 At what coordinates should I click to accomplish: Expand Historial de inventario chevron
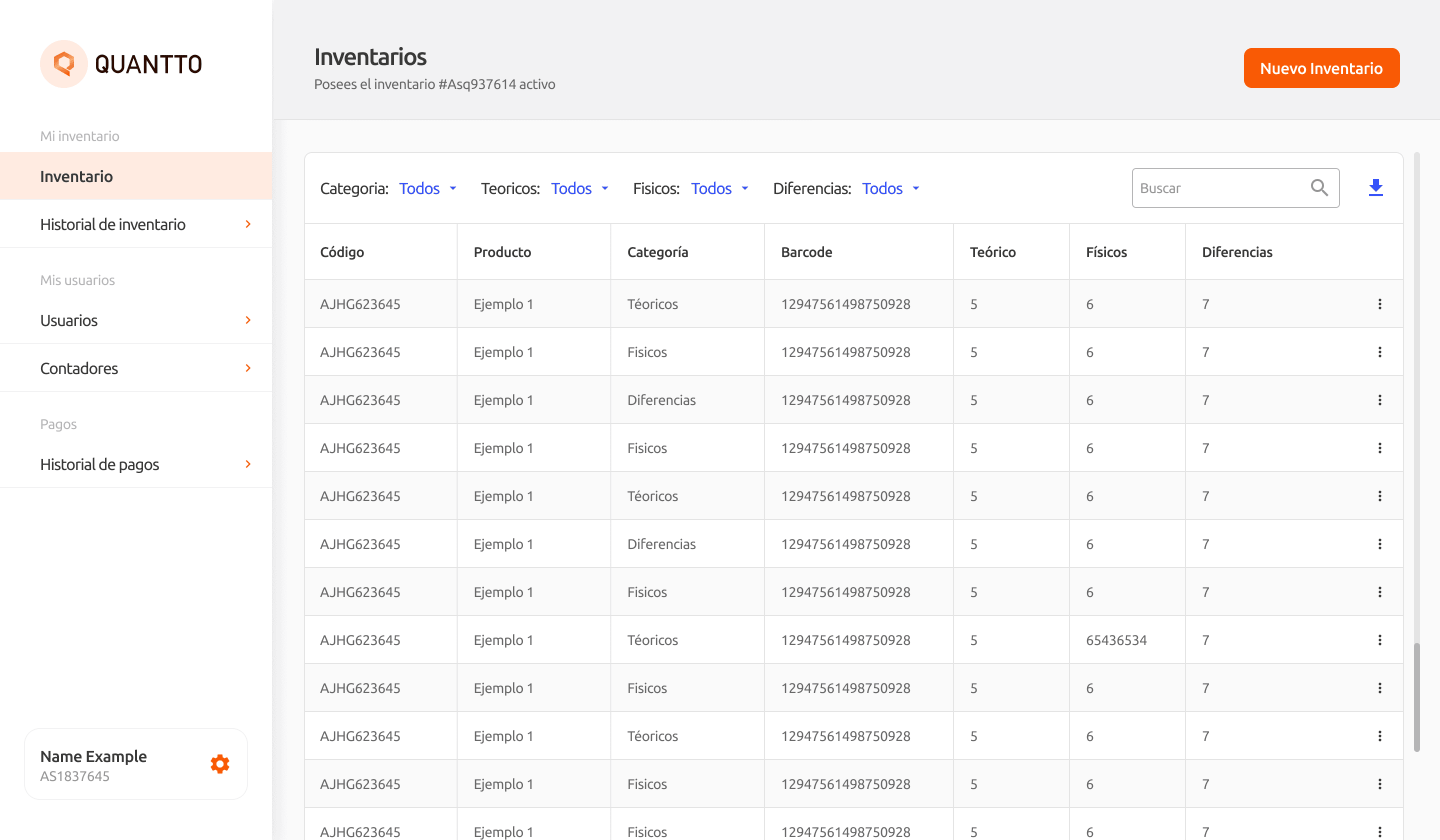[248, 224]
